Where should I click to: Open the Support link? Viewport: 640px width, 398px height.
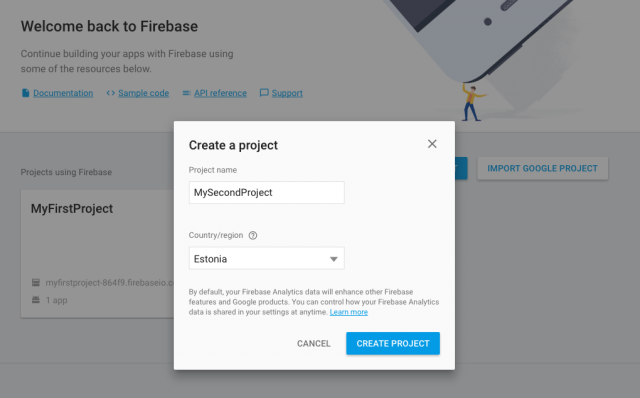pyautogui.click(x=287, y=93)
